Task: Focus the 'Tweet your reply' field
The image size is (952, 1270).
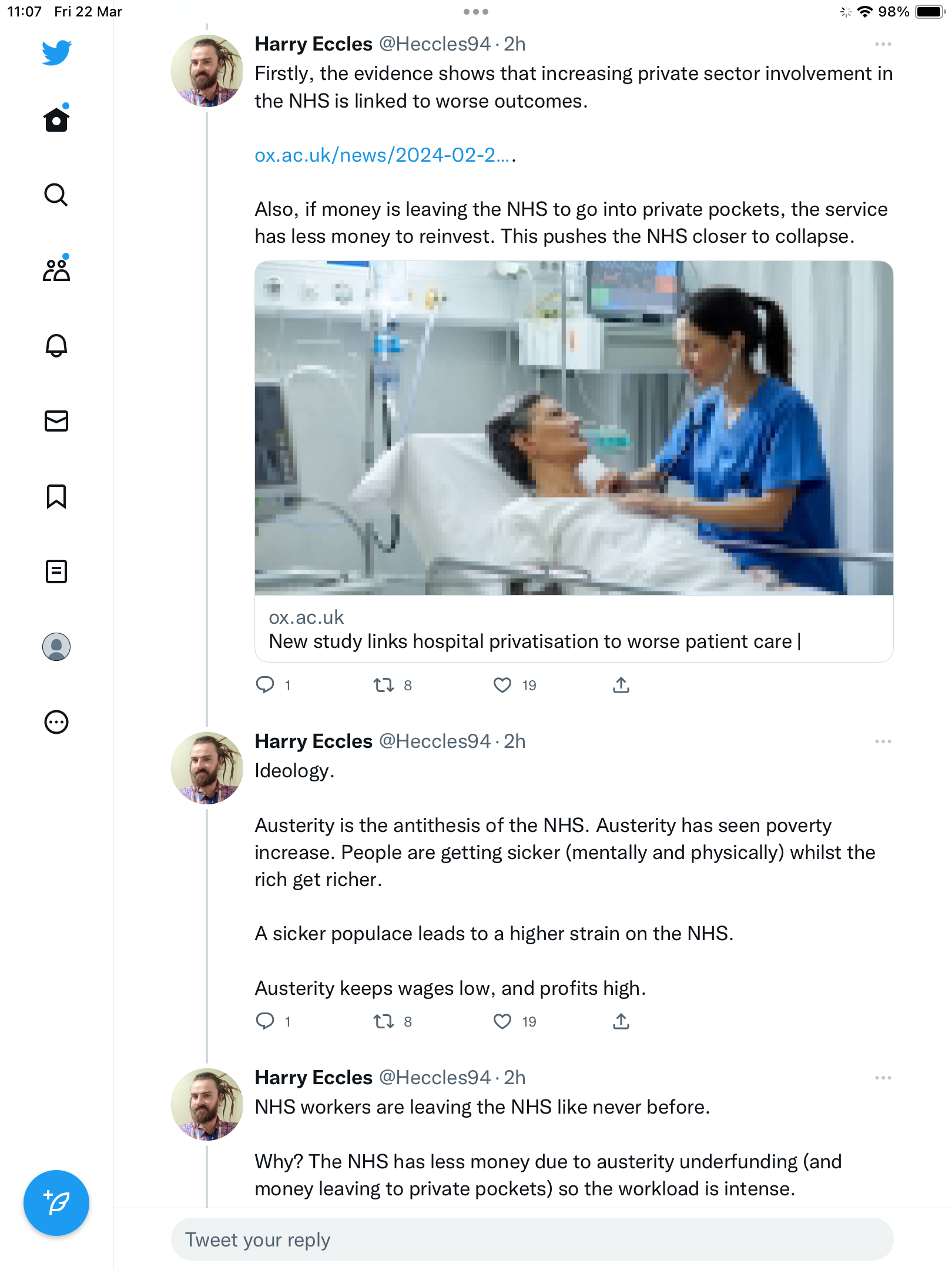Action: coord(532,1239)
